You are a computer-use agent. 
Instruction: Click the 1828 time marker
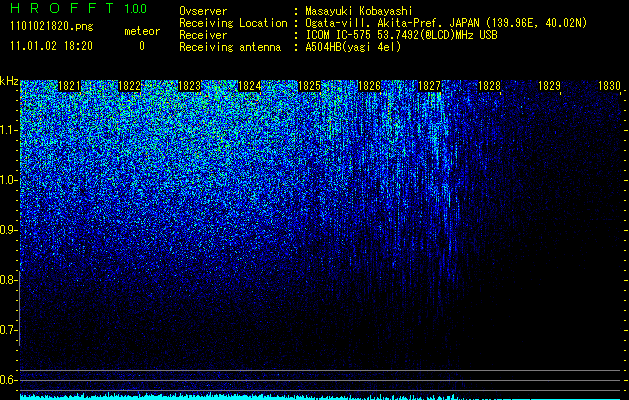click(489, 86)
